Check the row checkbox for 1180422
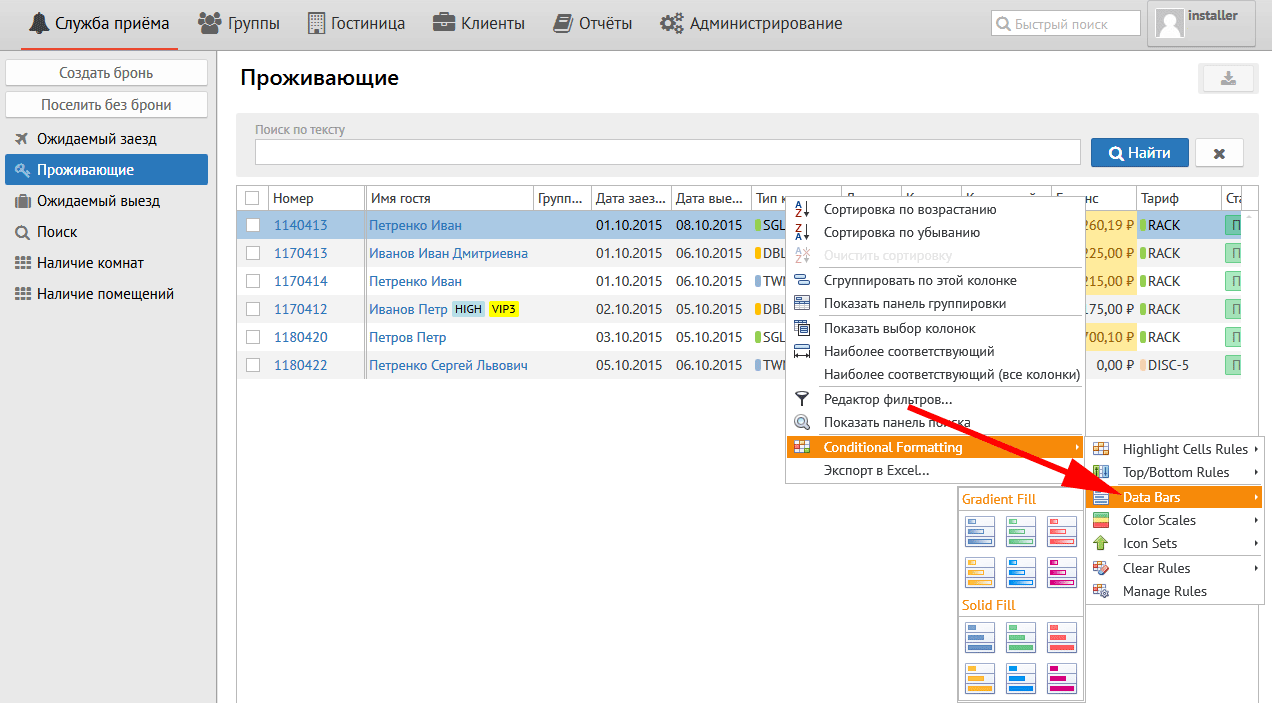 click(253, 365)
